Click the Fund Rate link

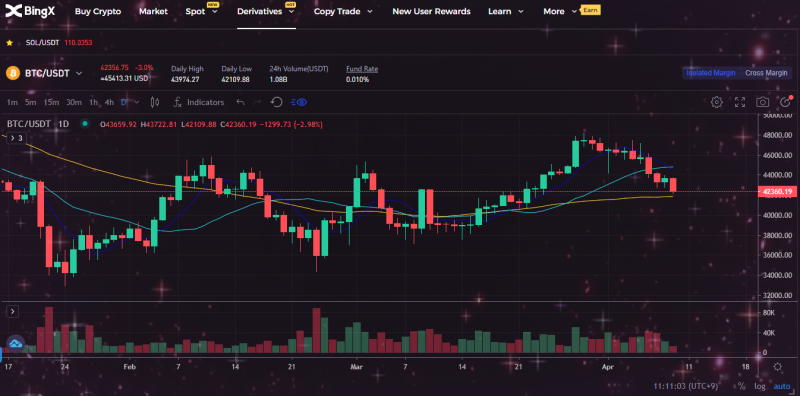(362, 68)
